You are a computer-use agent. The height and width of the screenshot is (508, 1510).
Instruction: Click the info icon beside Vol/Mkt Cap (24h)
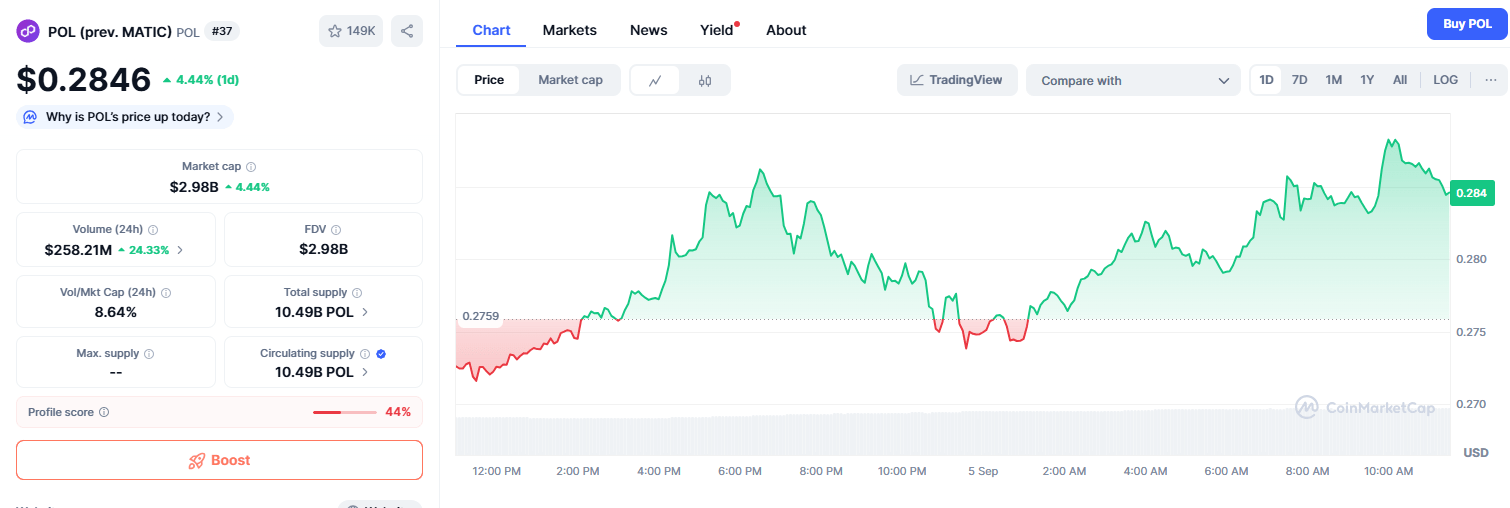pos(166,293)
